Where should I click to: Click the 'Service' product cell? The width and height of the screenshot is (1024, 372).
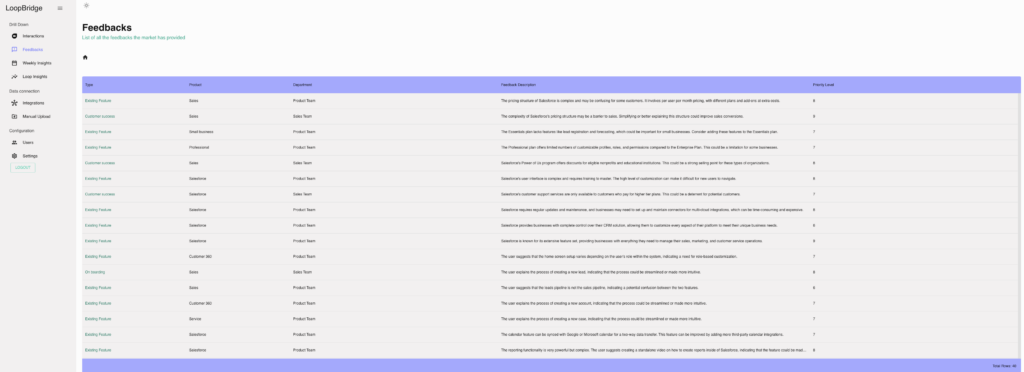(195, 319)
